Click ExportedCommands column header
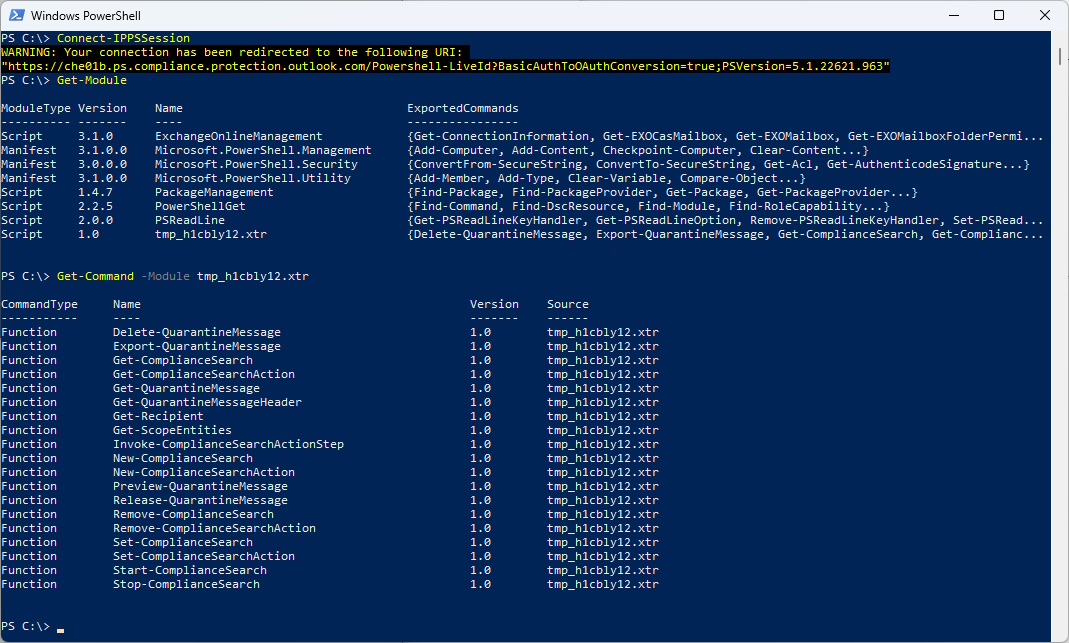 click(463, 108)
